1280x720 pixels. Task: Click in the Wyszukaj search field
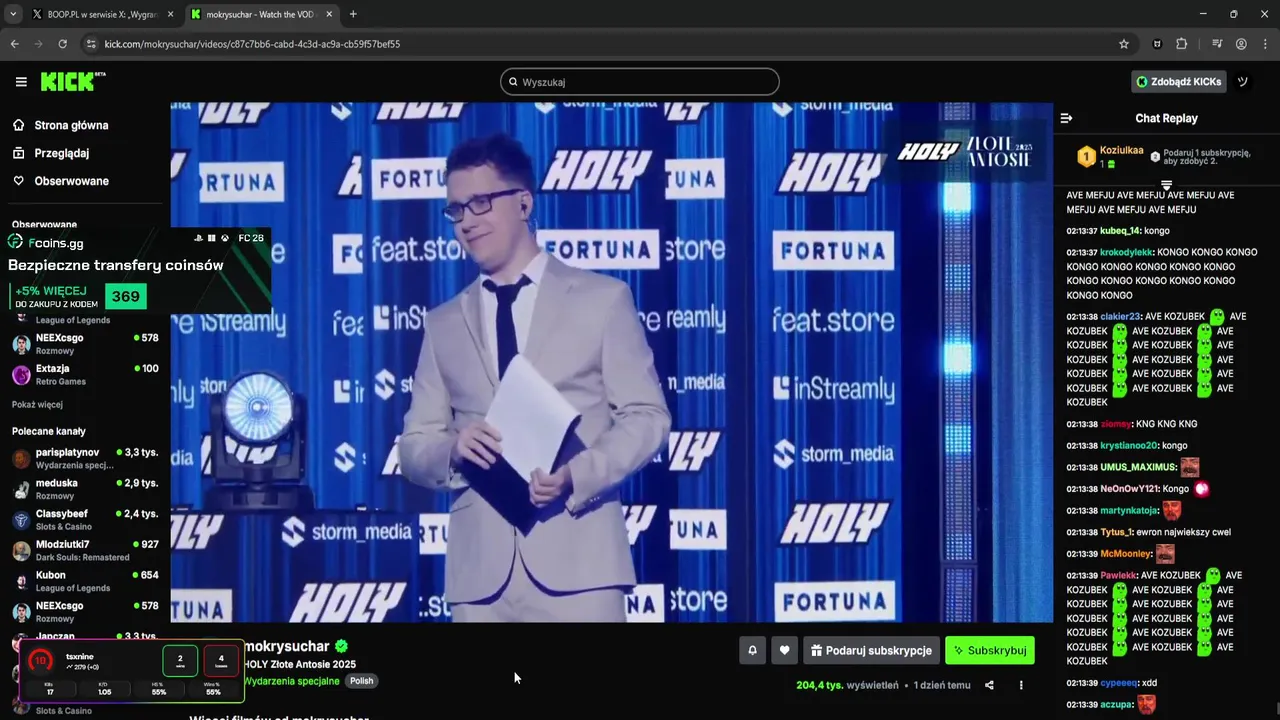pos(640,82)
